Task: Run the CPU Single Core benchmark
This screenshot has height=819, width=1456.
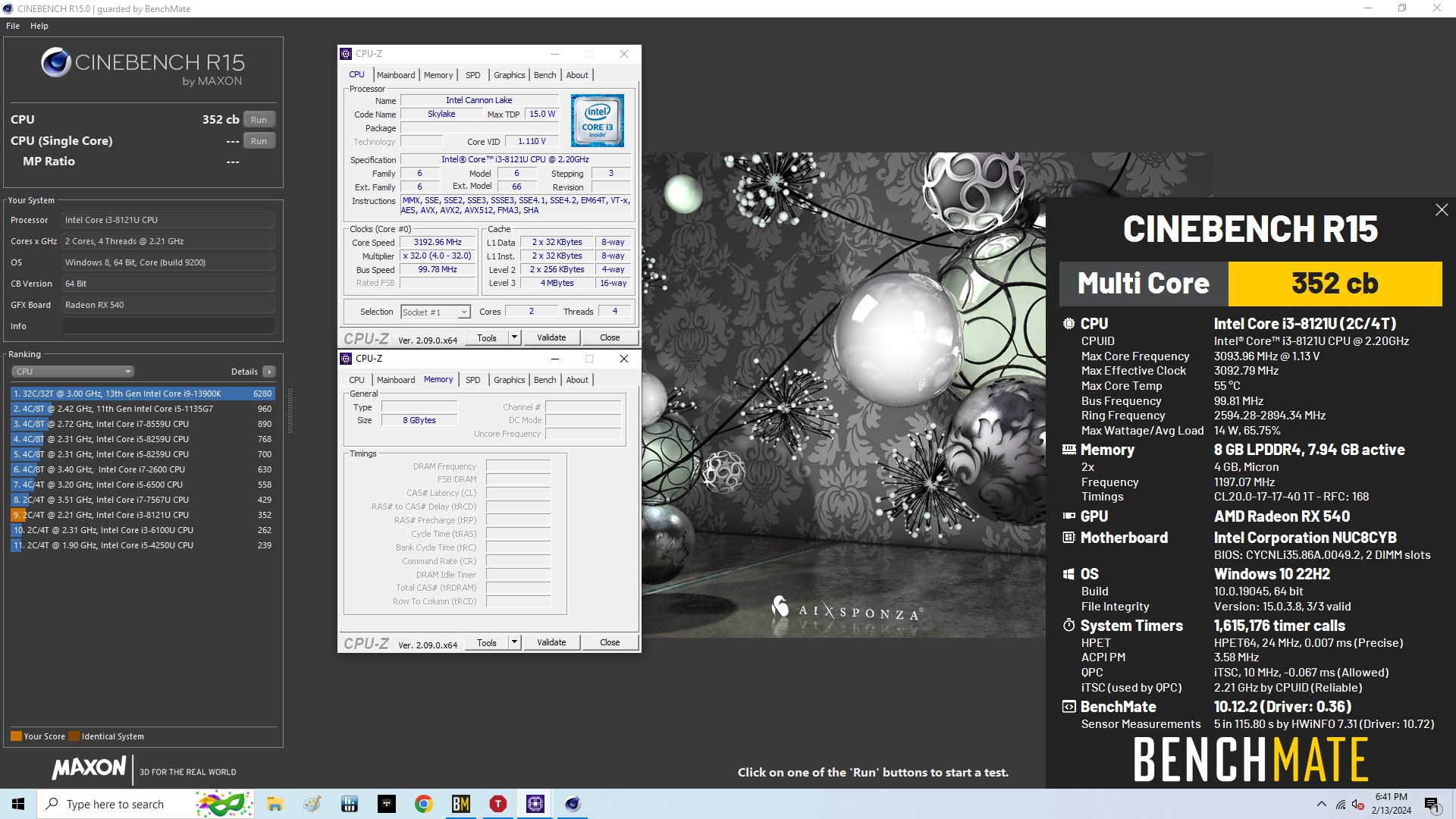Action: [259, 141]
